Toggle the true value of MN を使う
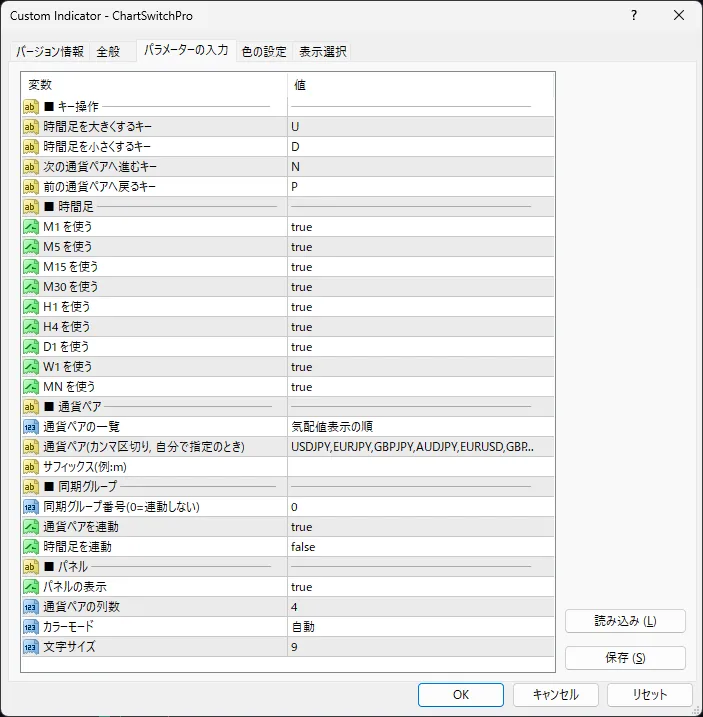Screen dimensions: 703x717 (420, 387)
